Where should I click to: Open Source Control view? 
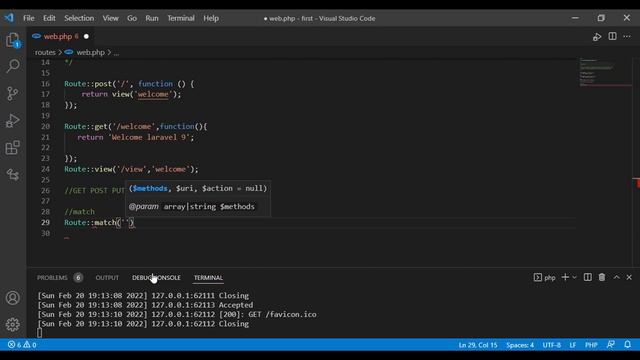pyautogui.click(x=13, y=93)
